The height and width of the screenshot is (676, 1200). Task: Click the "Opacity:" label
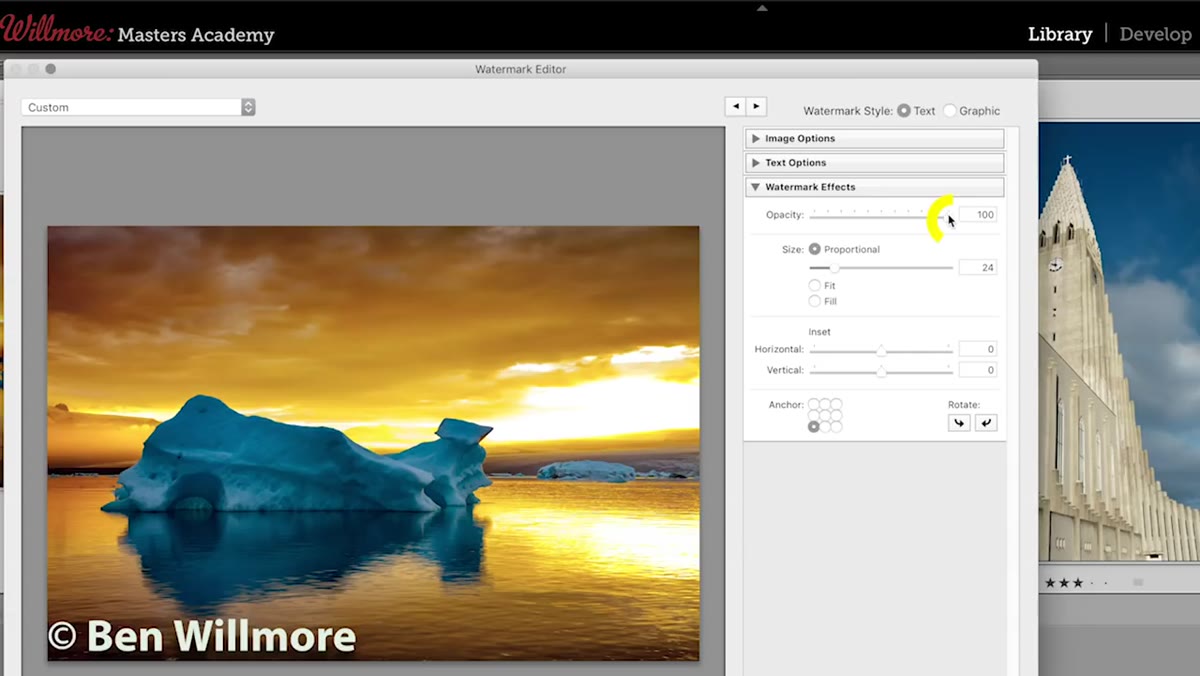tap(785, 215)
